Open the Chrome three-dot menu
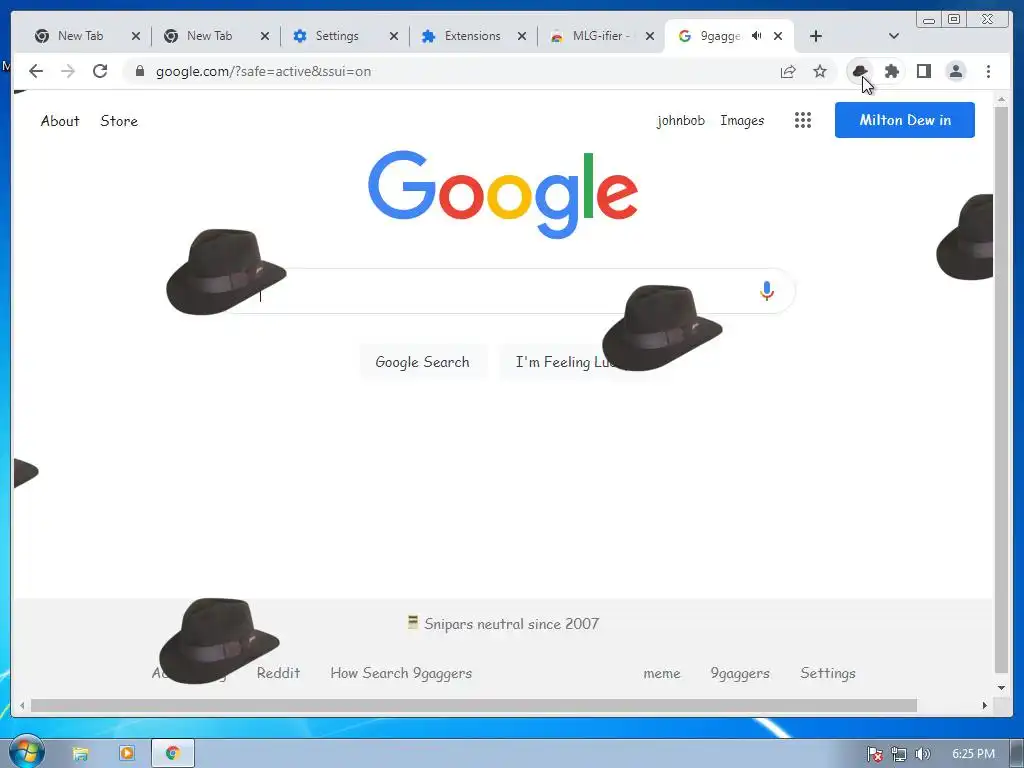This screenshot has width=1024, height=768. click(x=988, y=71)
